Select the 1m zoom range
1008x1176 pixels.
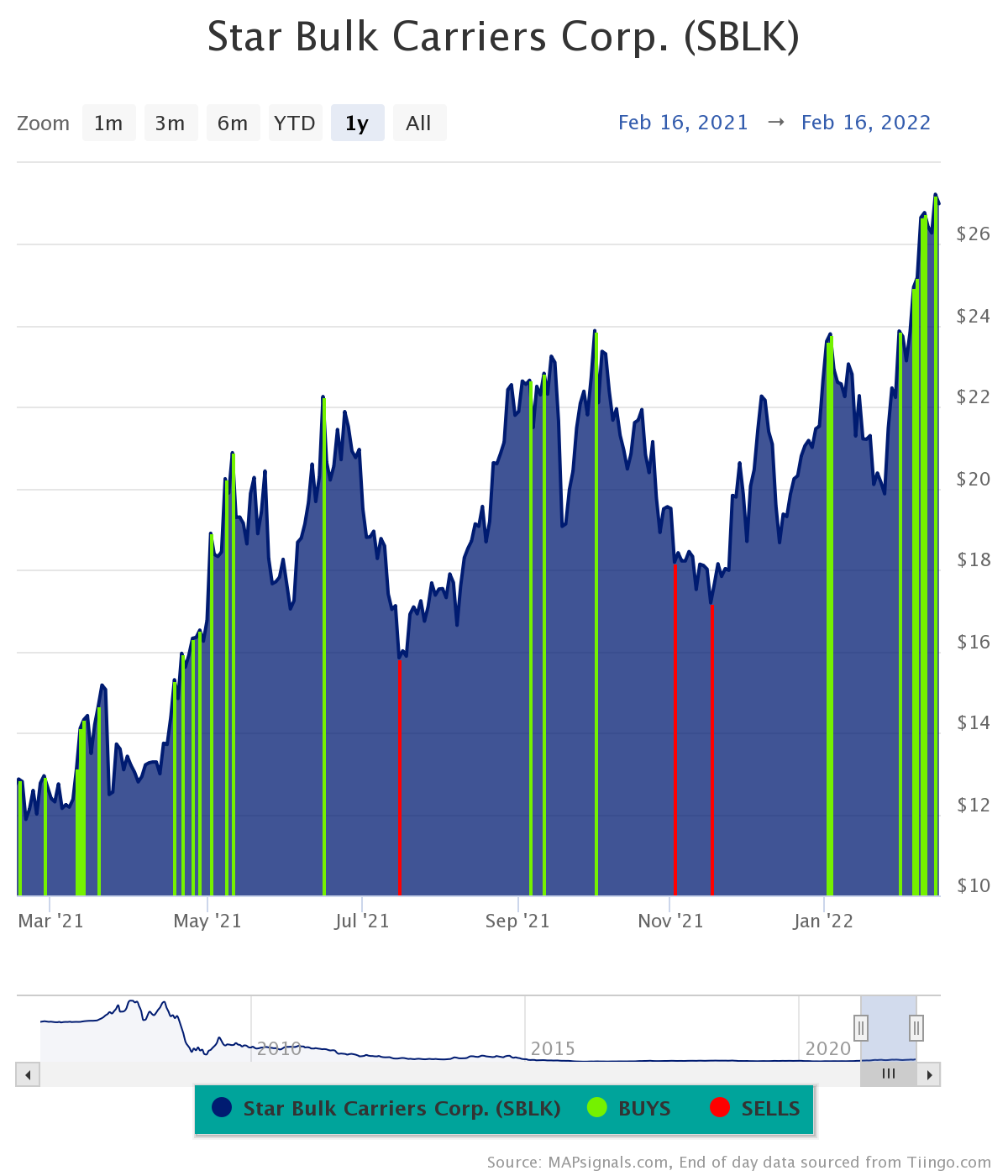108,123
